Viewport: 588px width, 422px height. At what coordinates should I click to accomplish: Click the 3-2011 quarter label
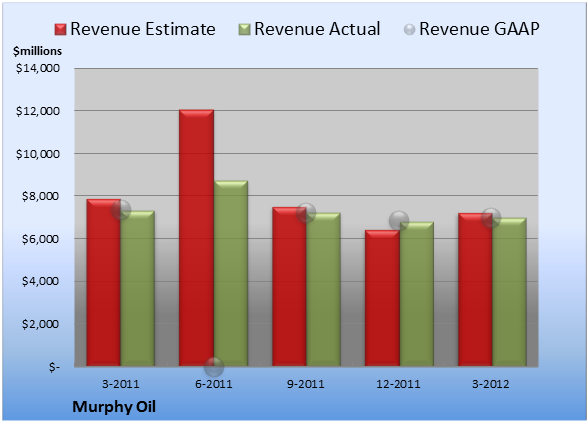[x=121, y=384]
